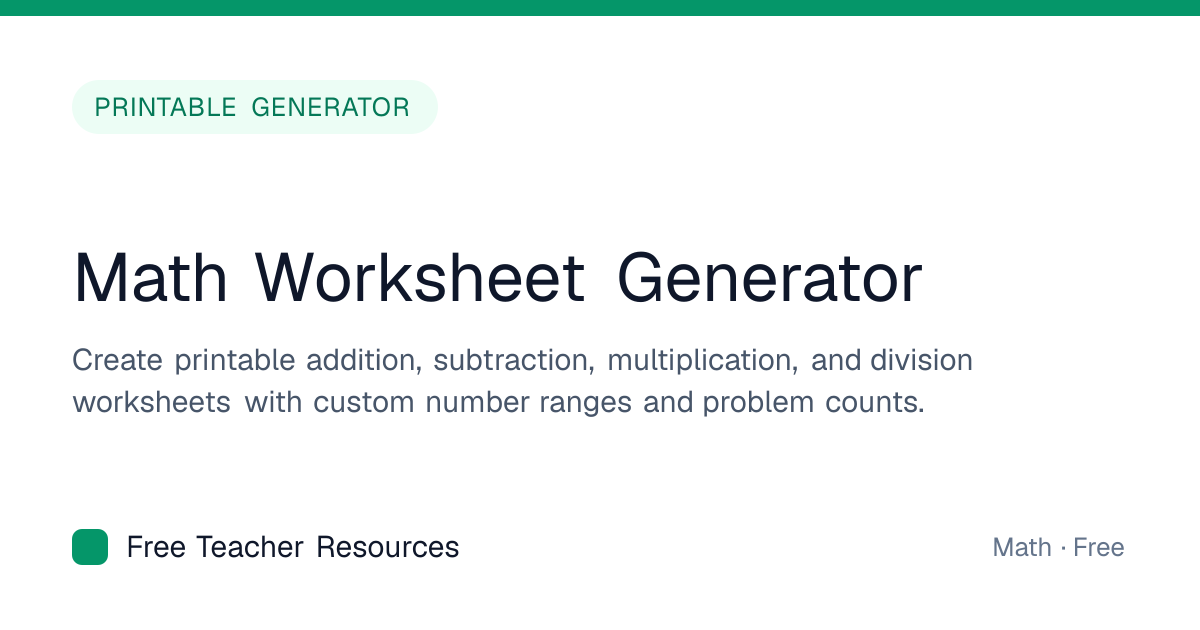Click the Free Teacher Resources label
Screen dimensions: 1200x630
click(x=293, y=547)
